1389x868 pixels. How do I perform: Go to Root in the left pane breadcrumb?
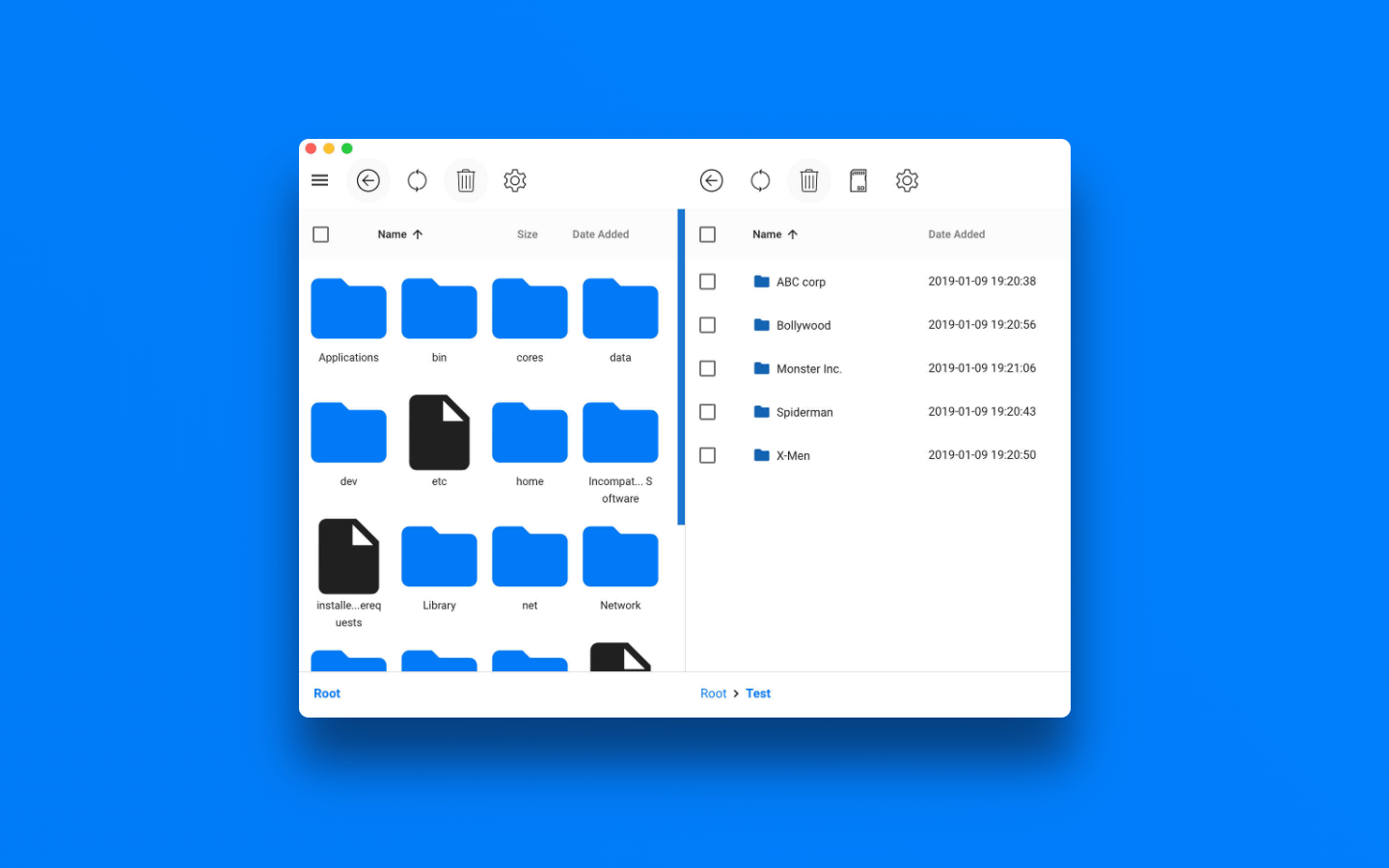[326, 692]
